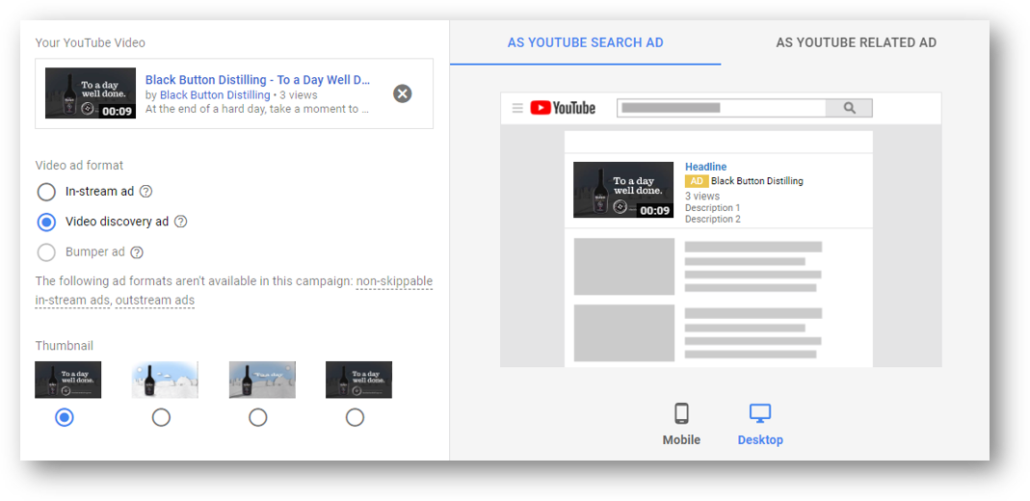Click the outstream ads dotted link

point(154,301)
